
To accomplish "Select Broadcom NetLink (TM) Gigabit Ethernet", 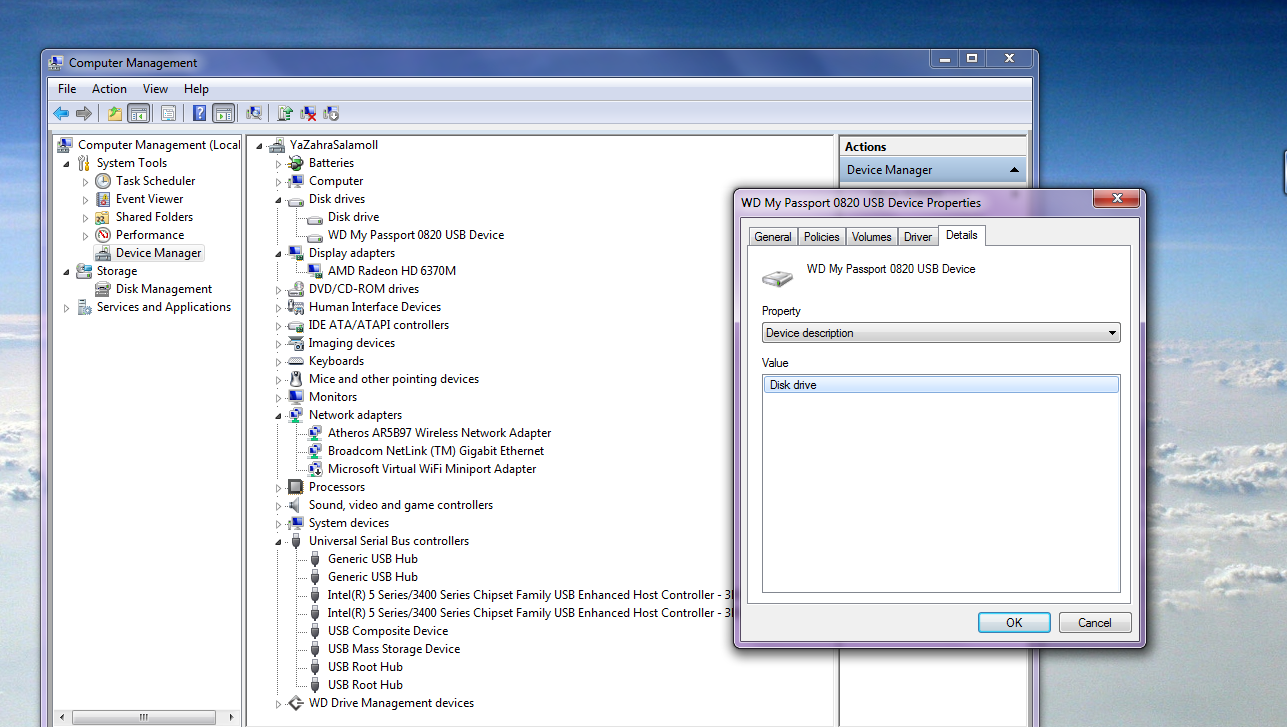I will pos(436,451).
